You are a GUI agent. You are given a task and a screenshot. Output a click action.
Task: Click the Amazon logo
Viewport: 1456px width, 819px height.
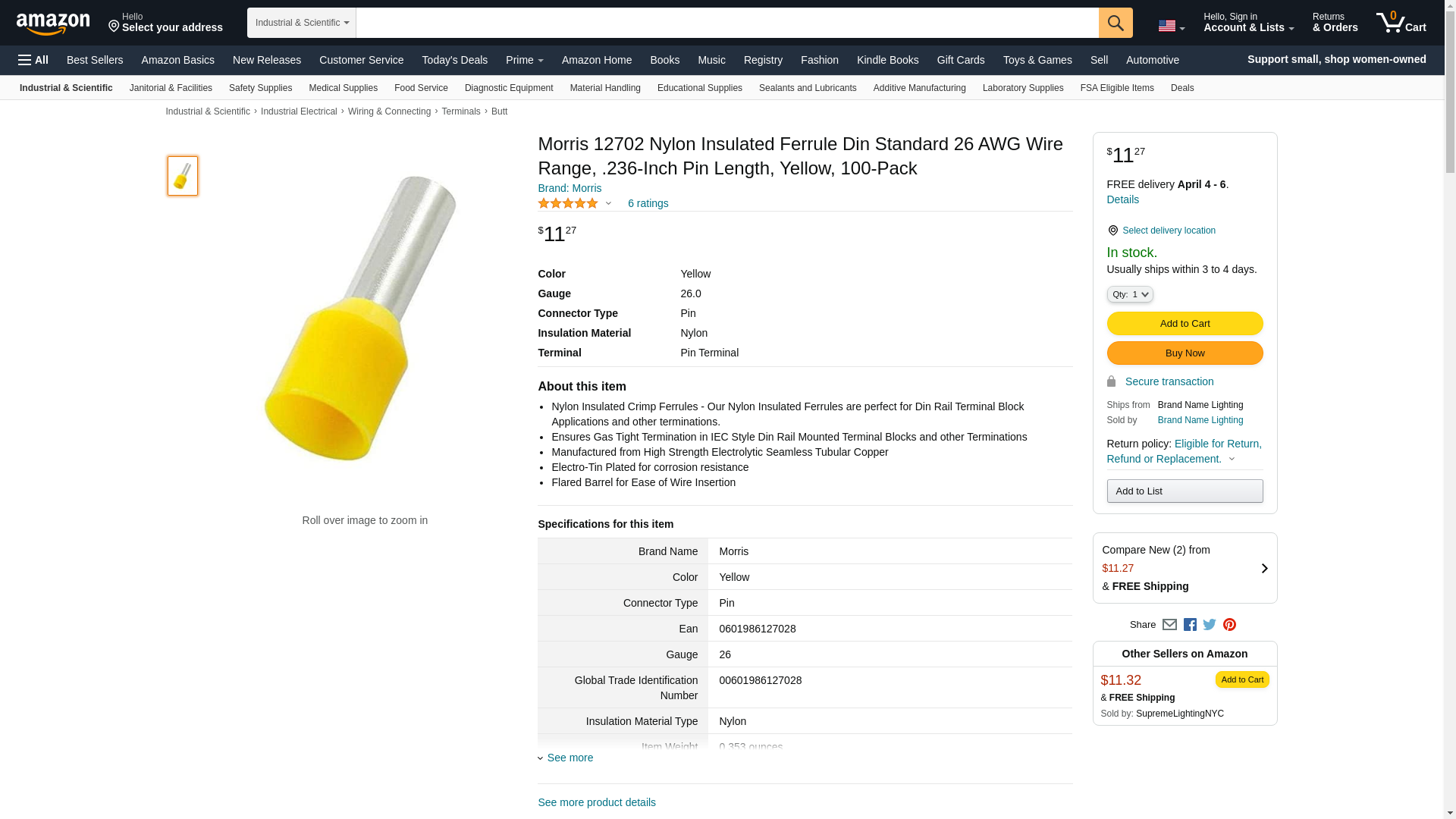click(x=53, y=24)
